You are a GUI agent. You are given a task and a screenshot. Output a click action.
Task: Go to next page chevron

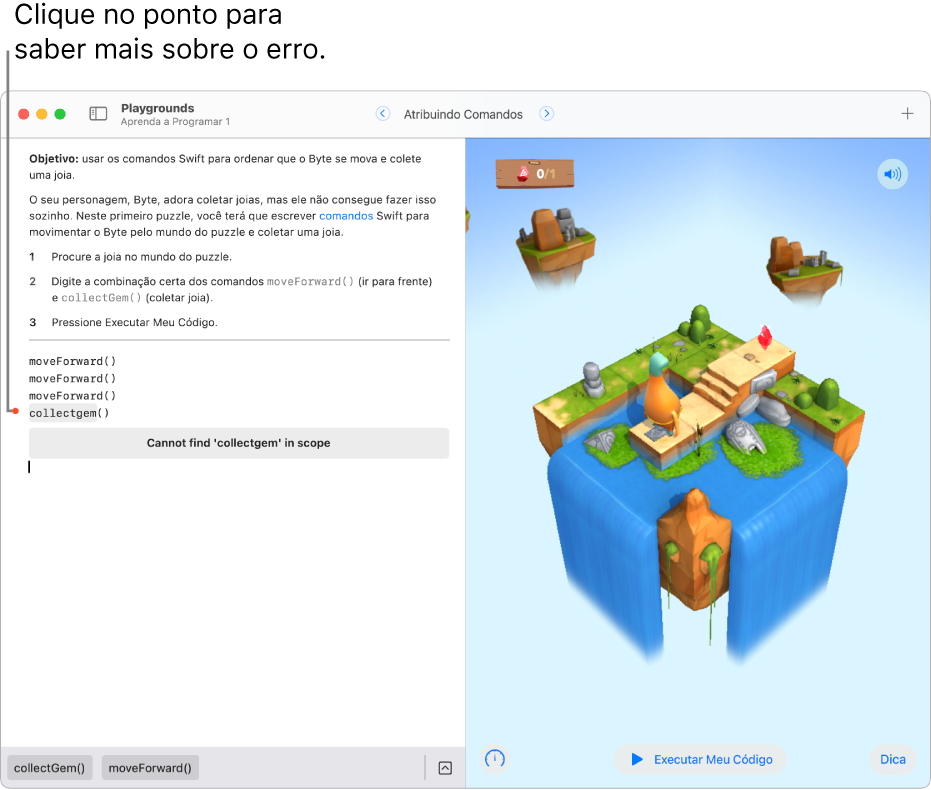click(546, 113)
